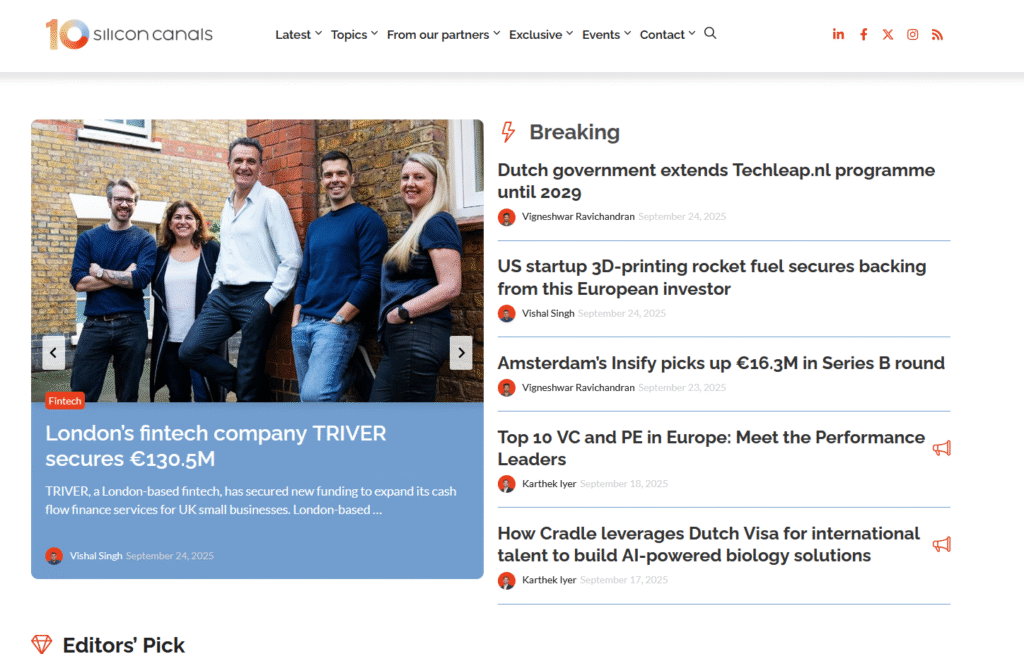Open the Events menu item
This screenshot has width=1024, height=654.
coord(606,34)
